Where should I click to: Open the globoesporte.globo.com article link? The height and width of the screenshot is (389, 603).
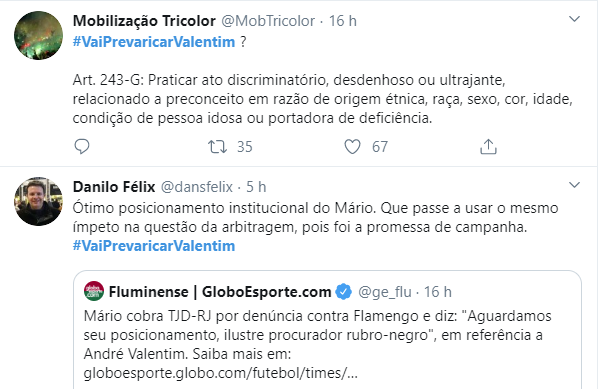[221, 373]
